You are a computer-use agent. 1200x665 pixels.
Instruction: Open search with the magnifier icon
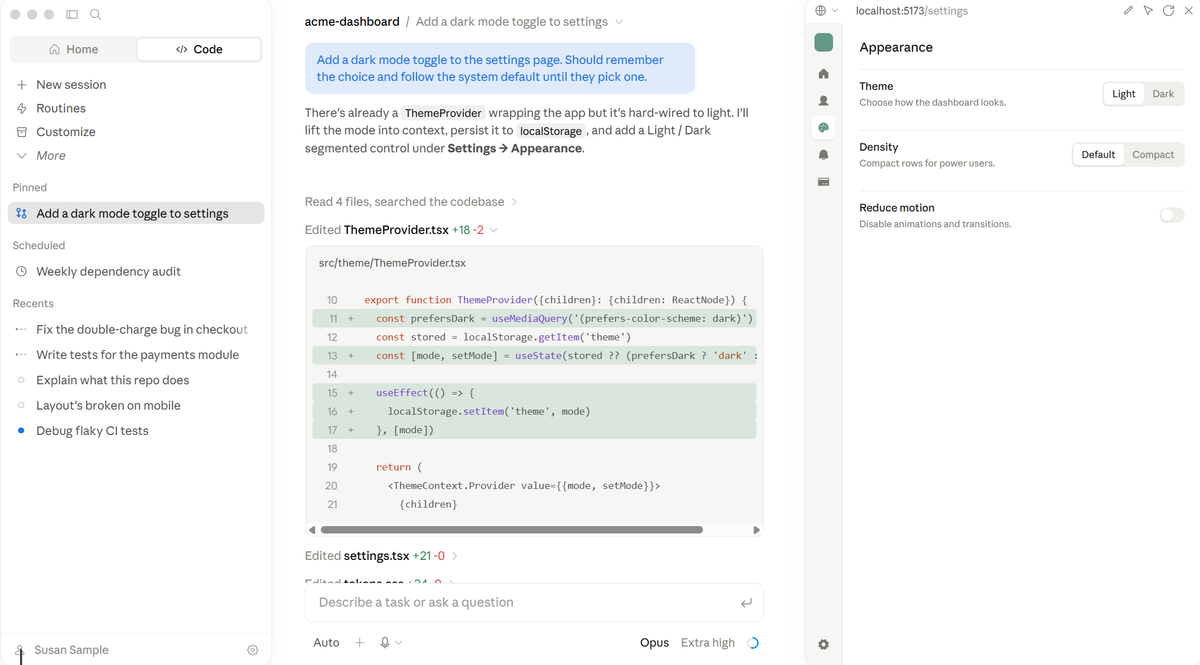95,15
